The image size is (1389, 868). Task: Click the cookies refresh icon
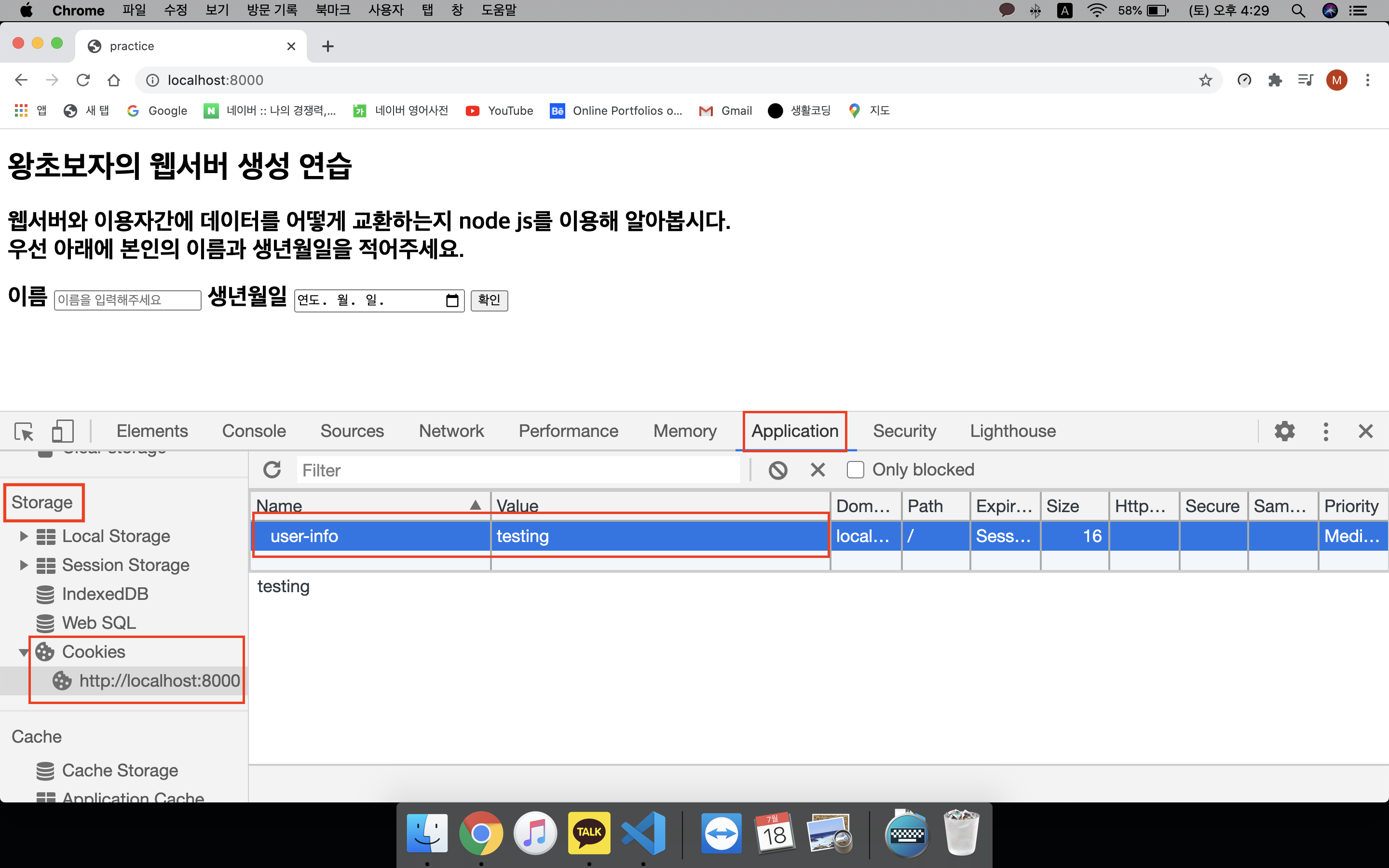pyautogui.click(x=272, y=470)
